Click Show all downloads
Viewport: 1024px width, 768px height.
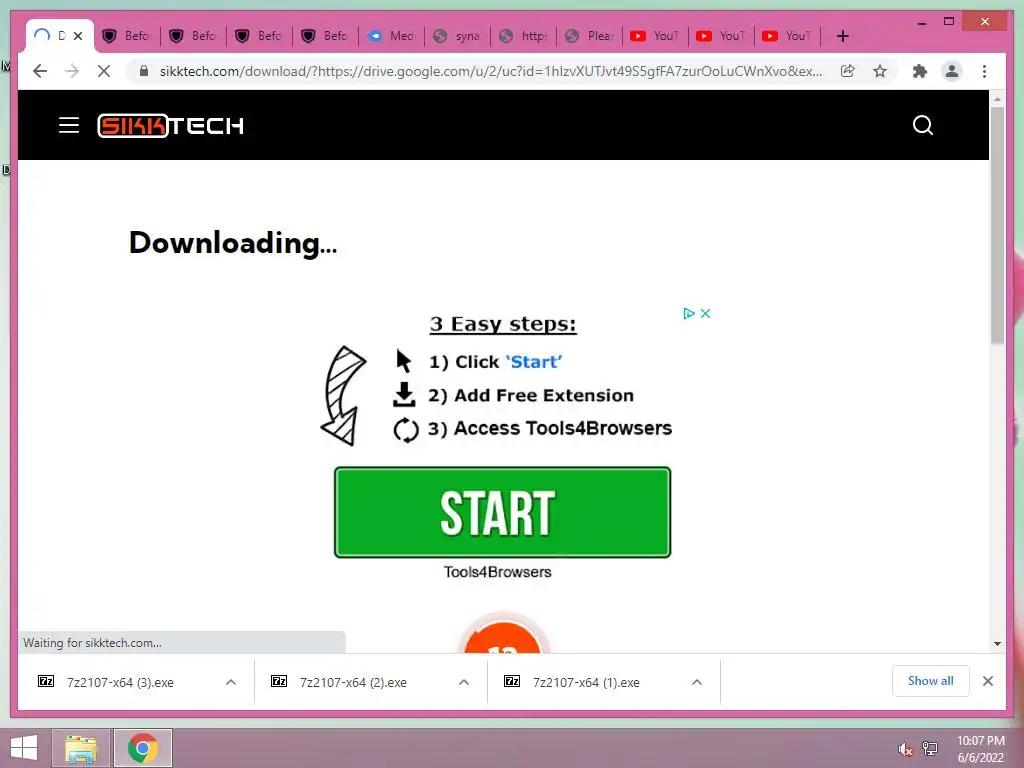coord(931,681)
